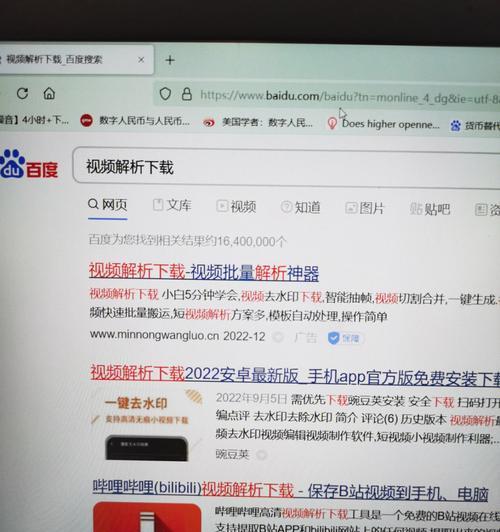This screenshot has height=532, width=500.
Task: Click the small icon next to 豌豆荚
Action: (x=261, y=455)
